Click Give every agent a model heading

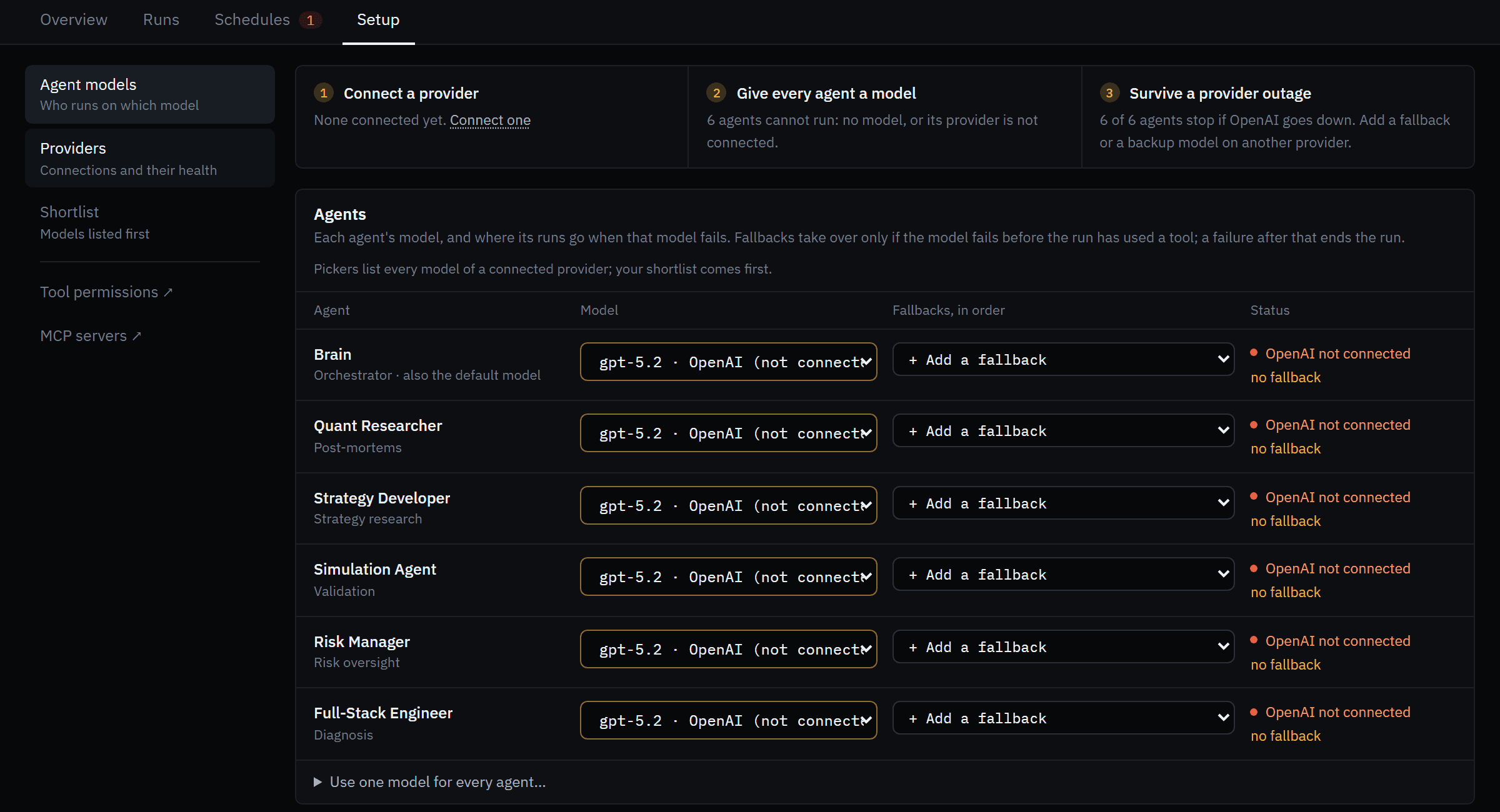coord(826,93)
